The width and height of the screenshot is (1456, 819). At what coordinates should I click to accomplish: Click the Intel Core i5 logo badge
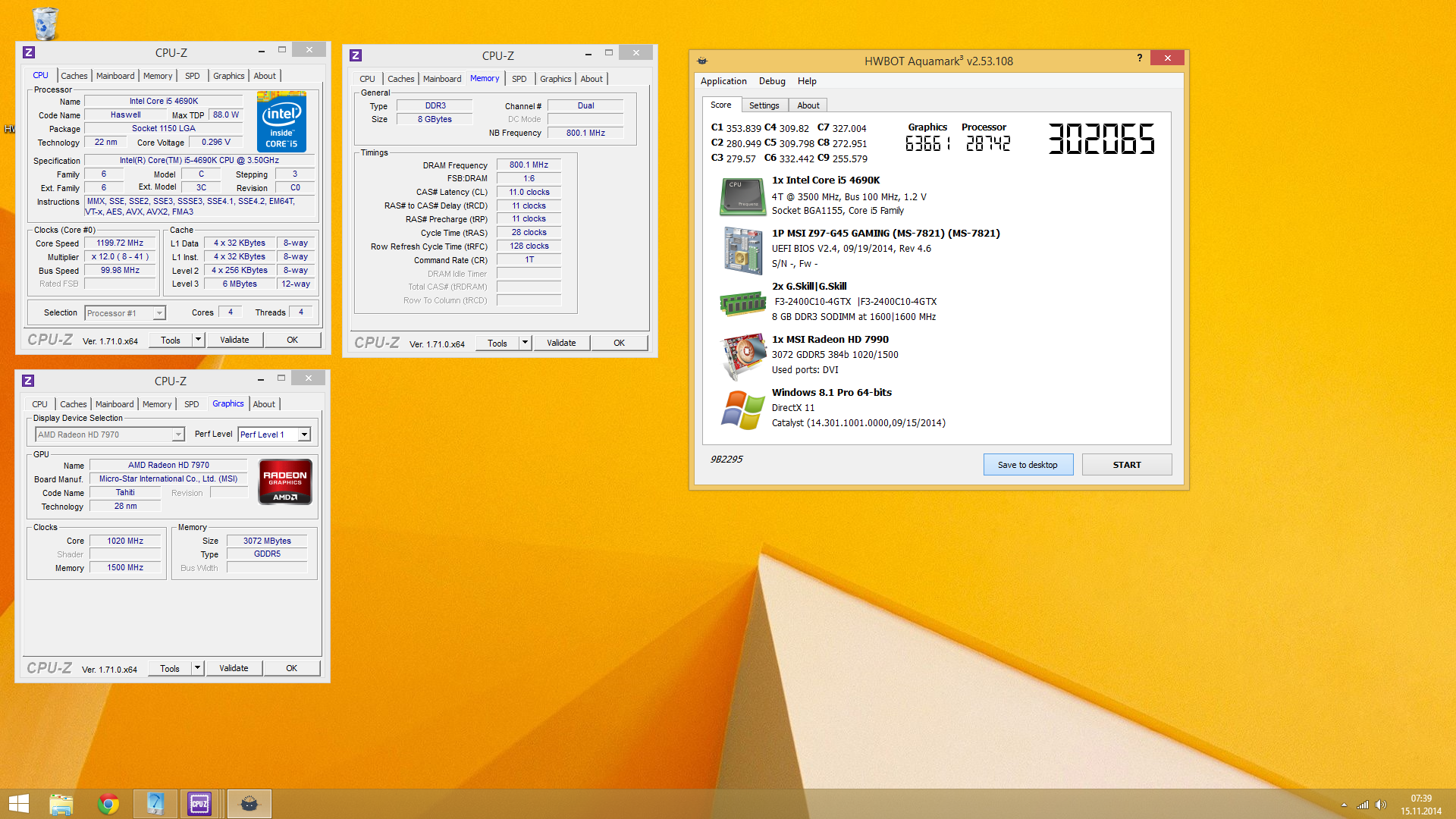(x=281, y=122)
